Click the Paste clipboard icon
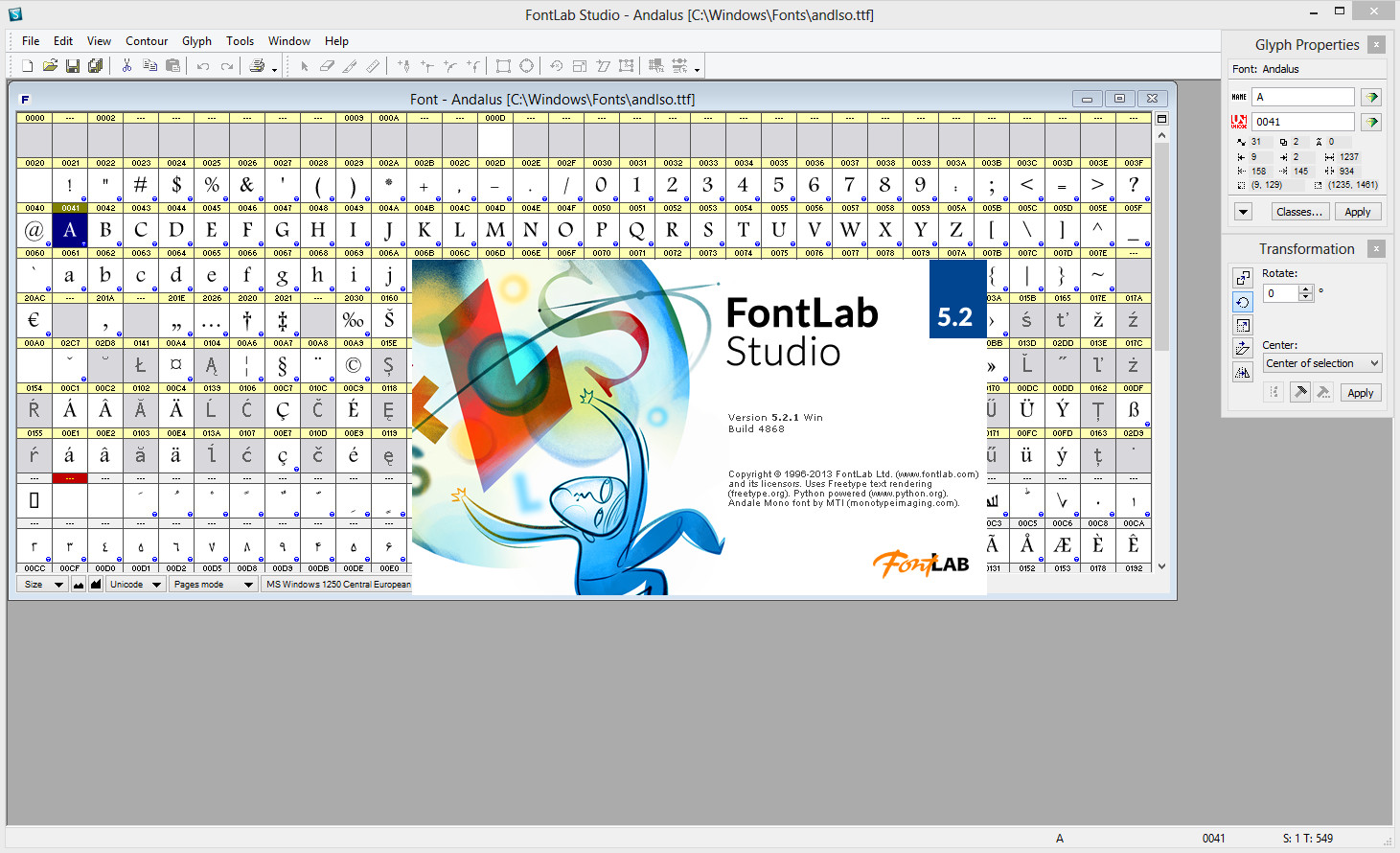This screenshot has width=1400, height=853. (172, 66)
